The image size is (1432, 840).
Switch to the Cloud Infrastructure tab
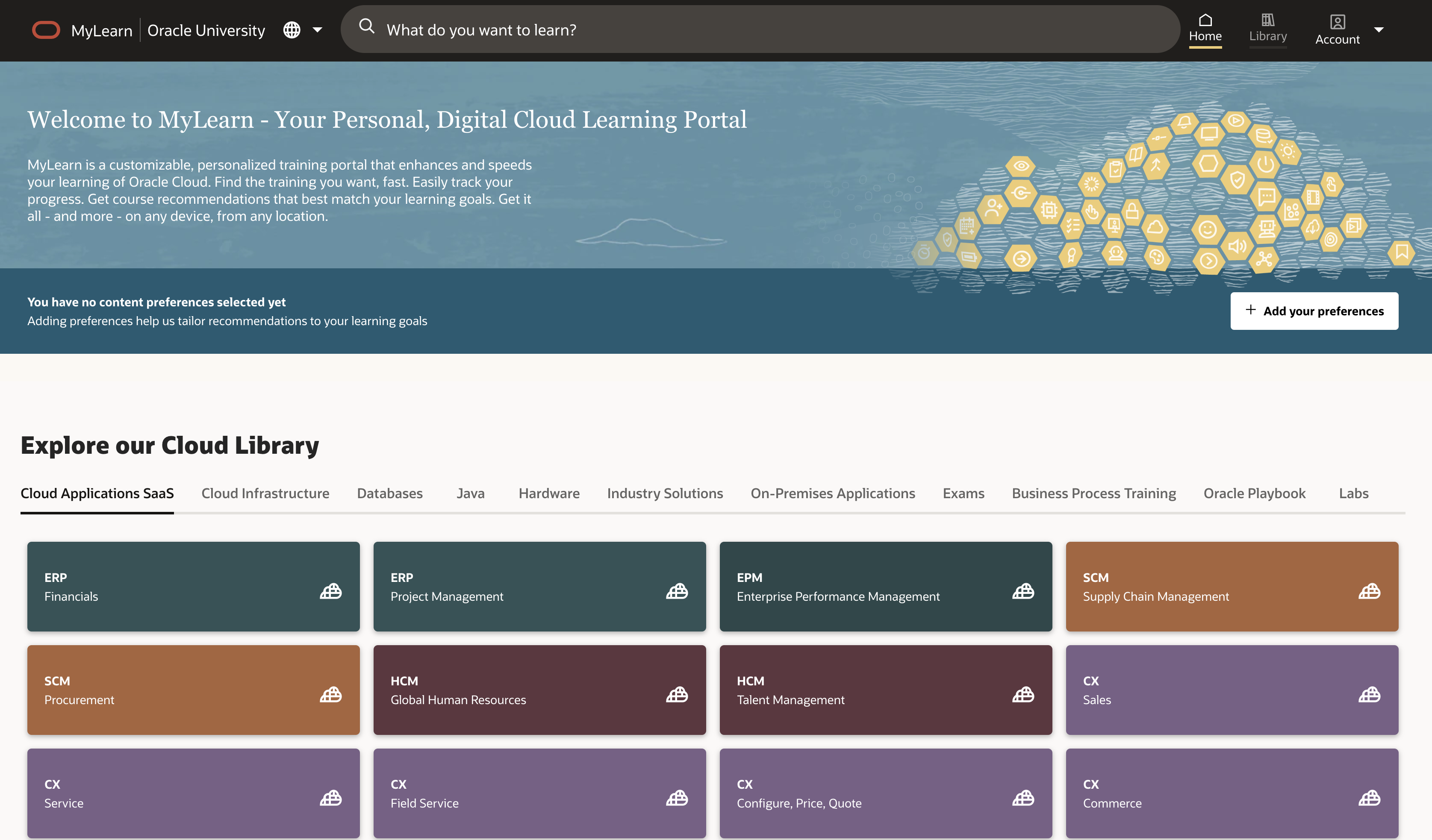pos(265,493)
